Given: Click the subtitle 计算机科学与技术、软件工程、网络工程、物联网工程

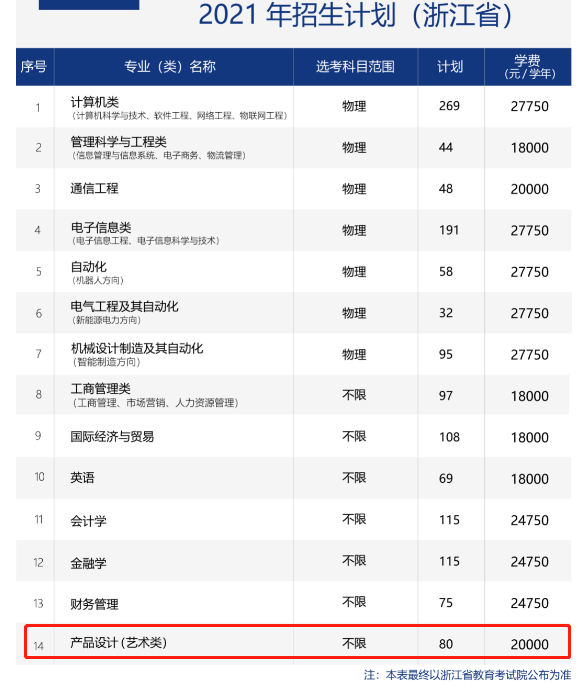Looking at the screenshot, I should (x=180, y=116).
